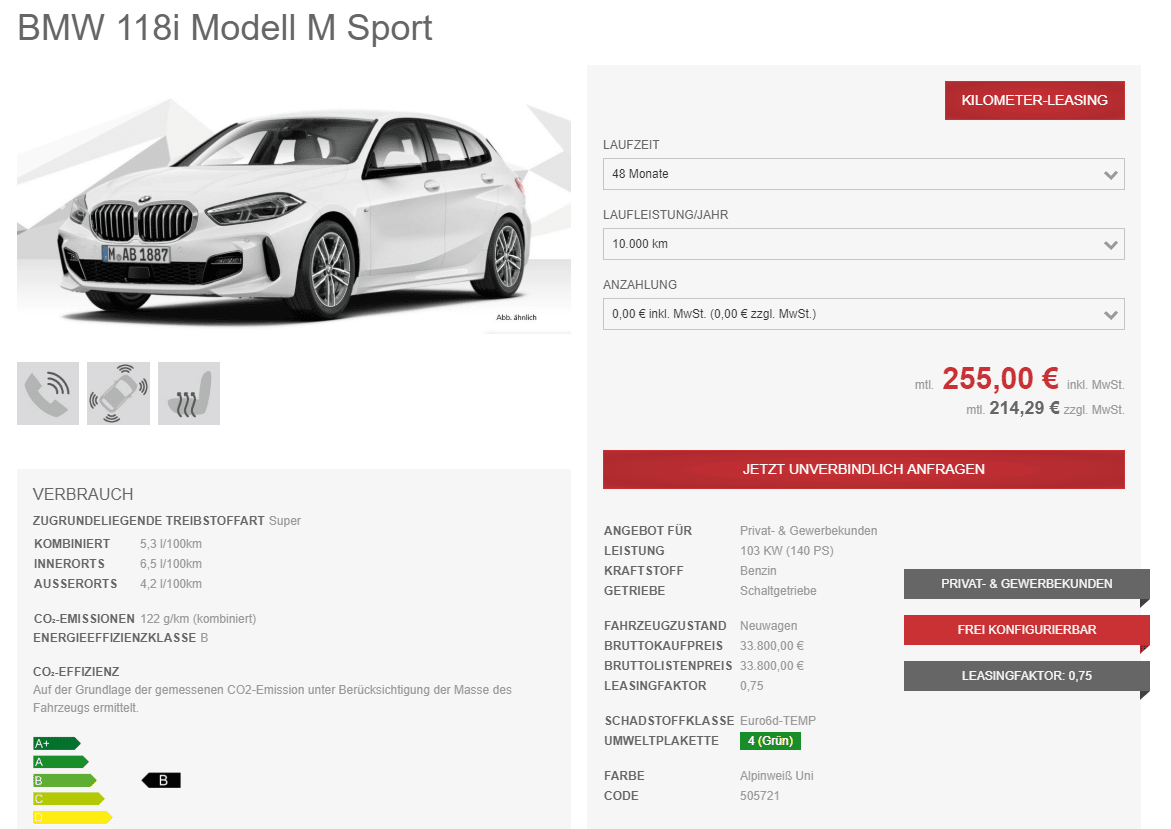Image resolution: width=1171 pixels, height=829 pixels.
Task: Click the parking sensor feature icon
Action: point(118,394)
